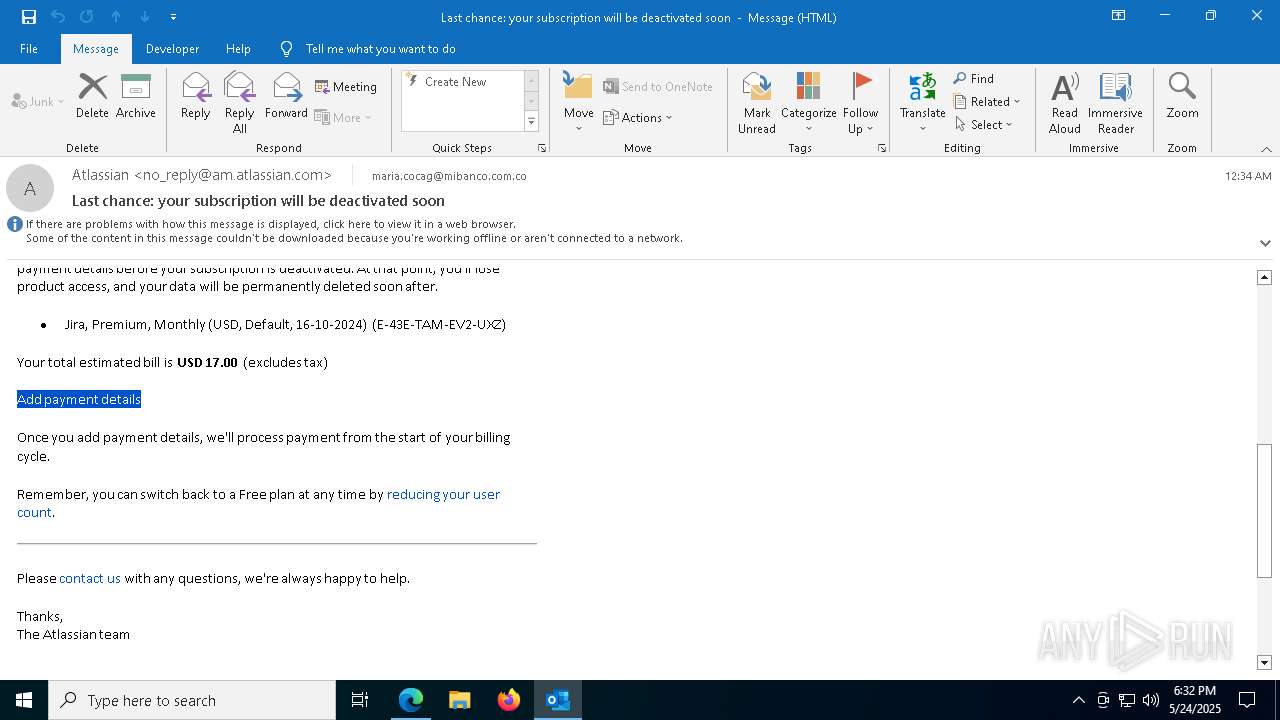Open the Select dropdown

pos(984,124)
